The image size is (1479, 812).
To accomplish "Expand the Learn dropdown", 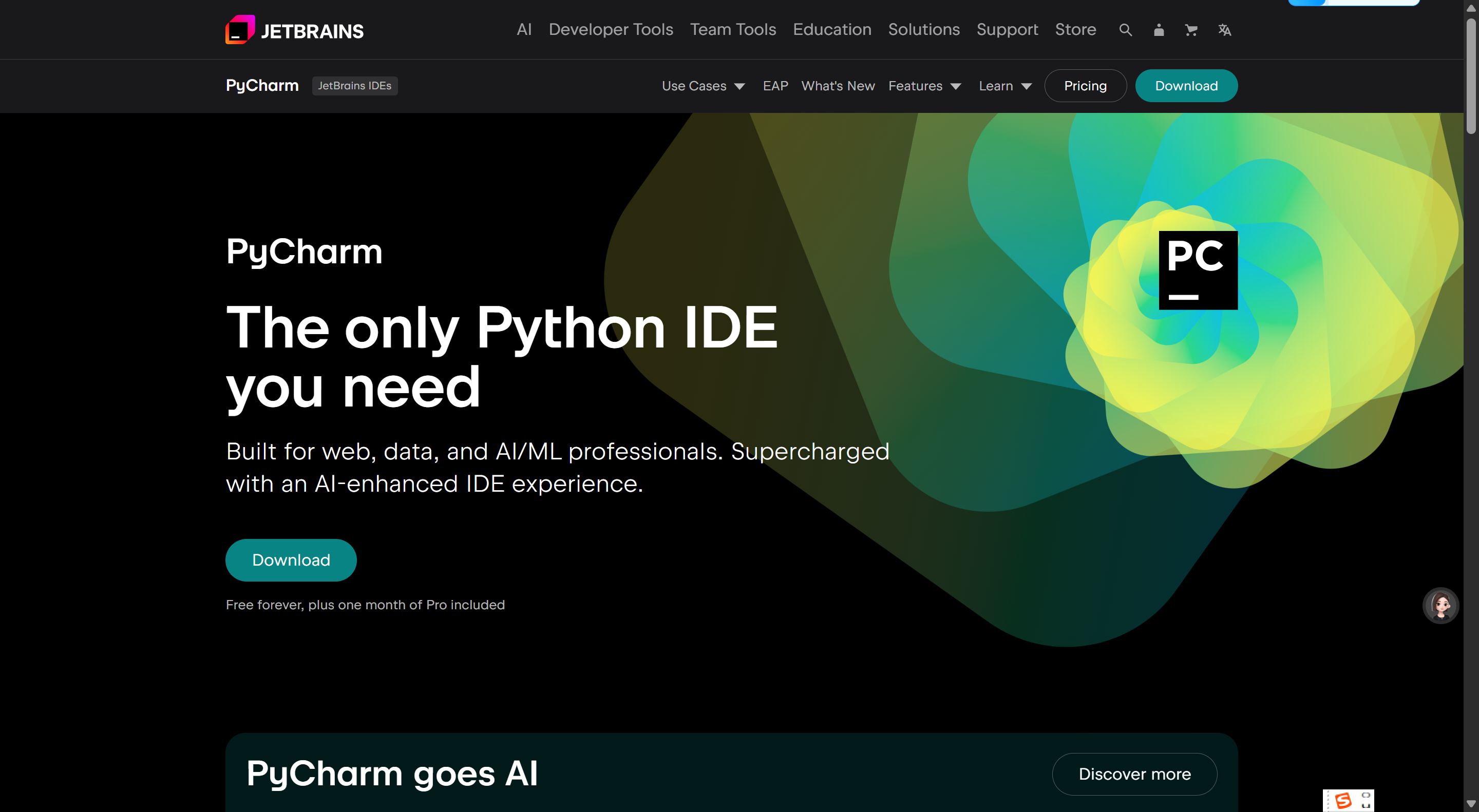I will coord(1005,86).
